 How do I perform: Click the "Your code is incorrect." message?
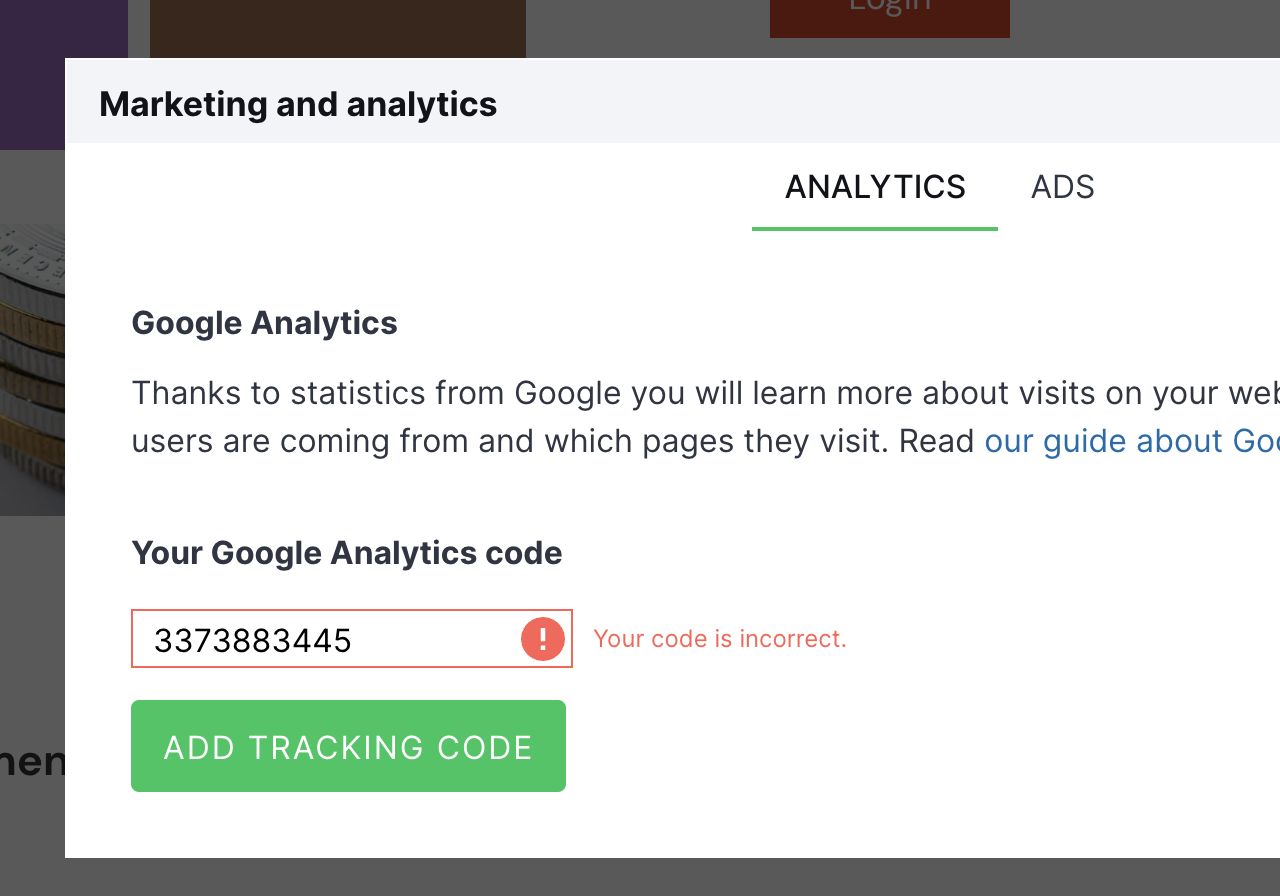pos(720,639)
